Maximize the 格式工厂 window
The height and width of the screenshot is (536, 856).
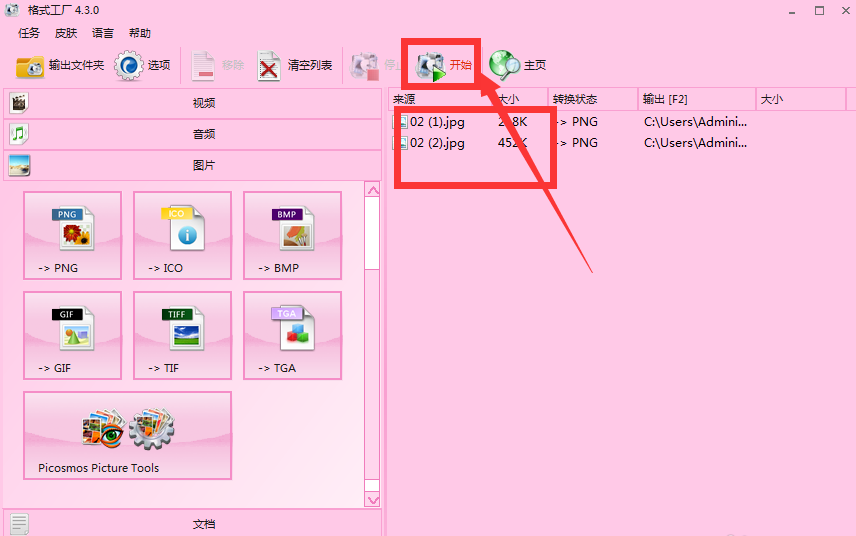(x=819, y=10)
